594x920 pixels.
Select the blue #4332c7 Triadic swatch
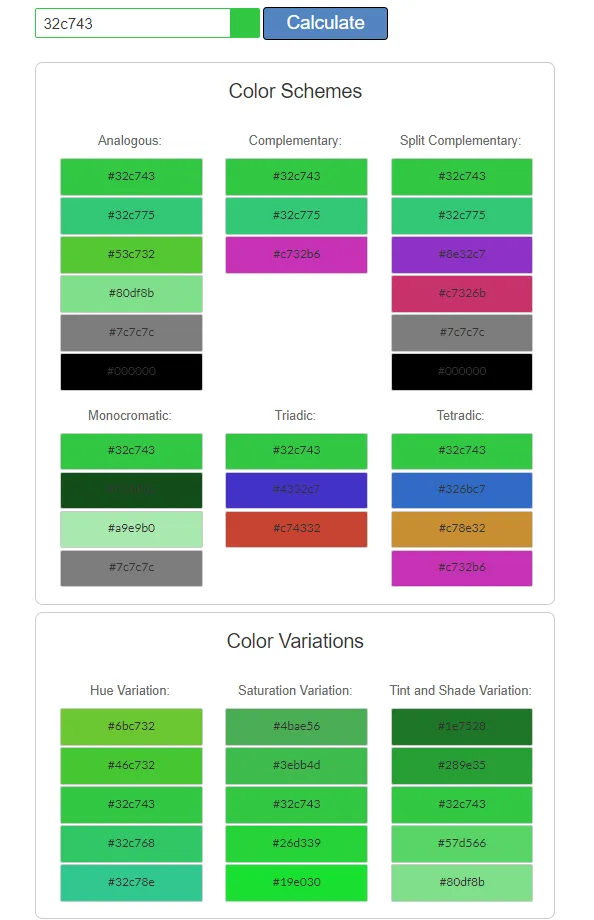pos(296,490)
